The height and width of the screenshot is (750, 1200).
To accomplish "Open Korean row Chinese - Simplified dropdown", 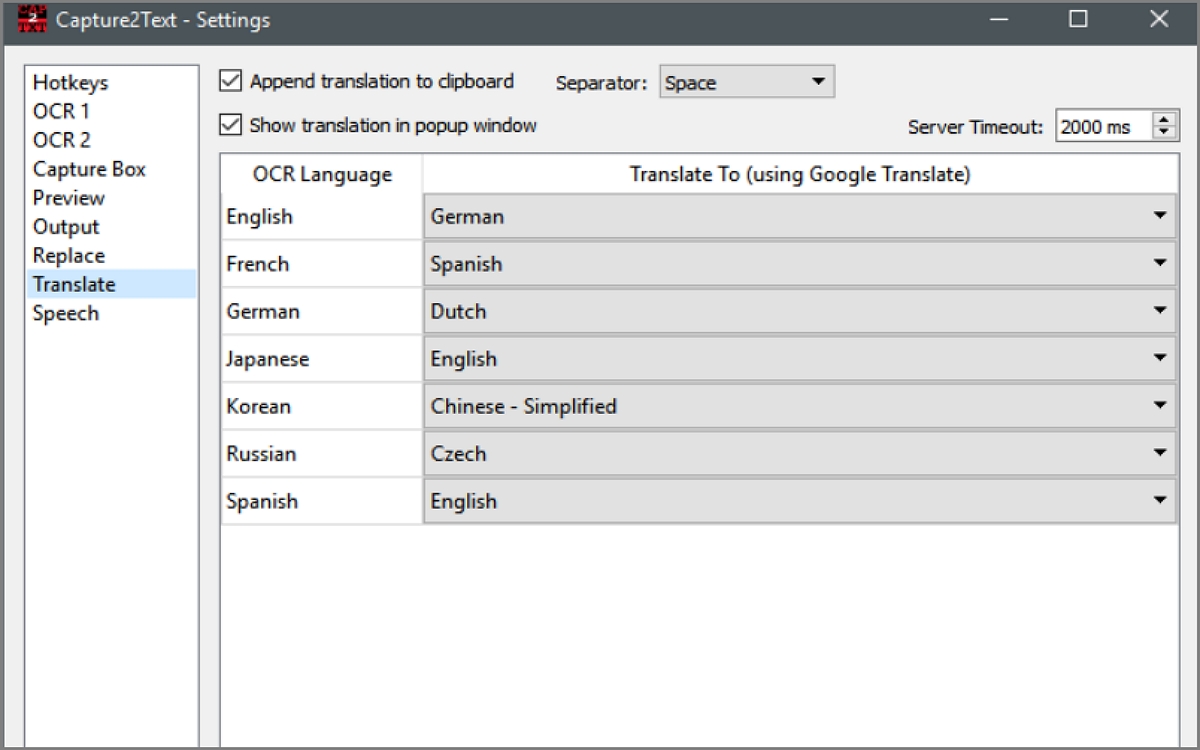I will tap(799, 406).
